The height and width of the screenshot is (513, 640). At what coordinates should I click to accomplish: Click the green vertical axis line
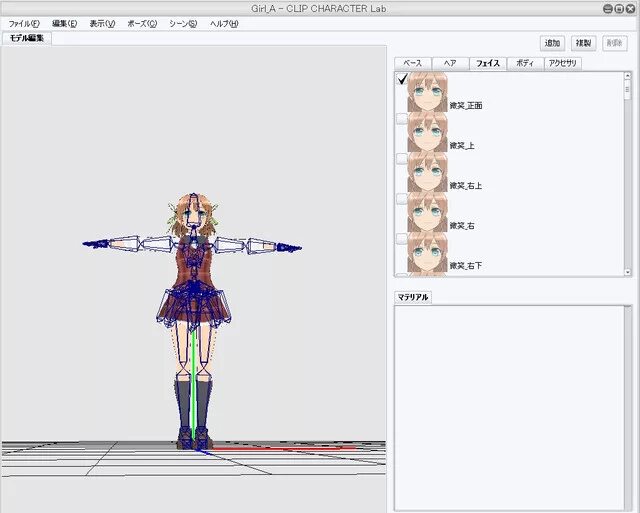click(193, 384)
